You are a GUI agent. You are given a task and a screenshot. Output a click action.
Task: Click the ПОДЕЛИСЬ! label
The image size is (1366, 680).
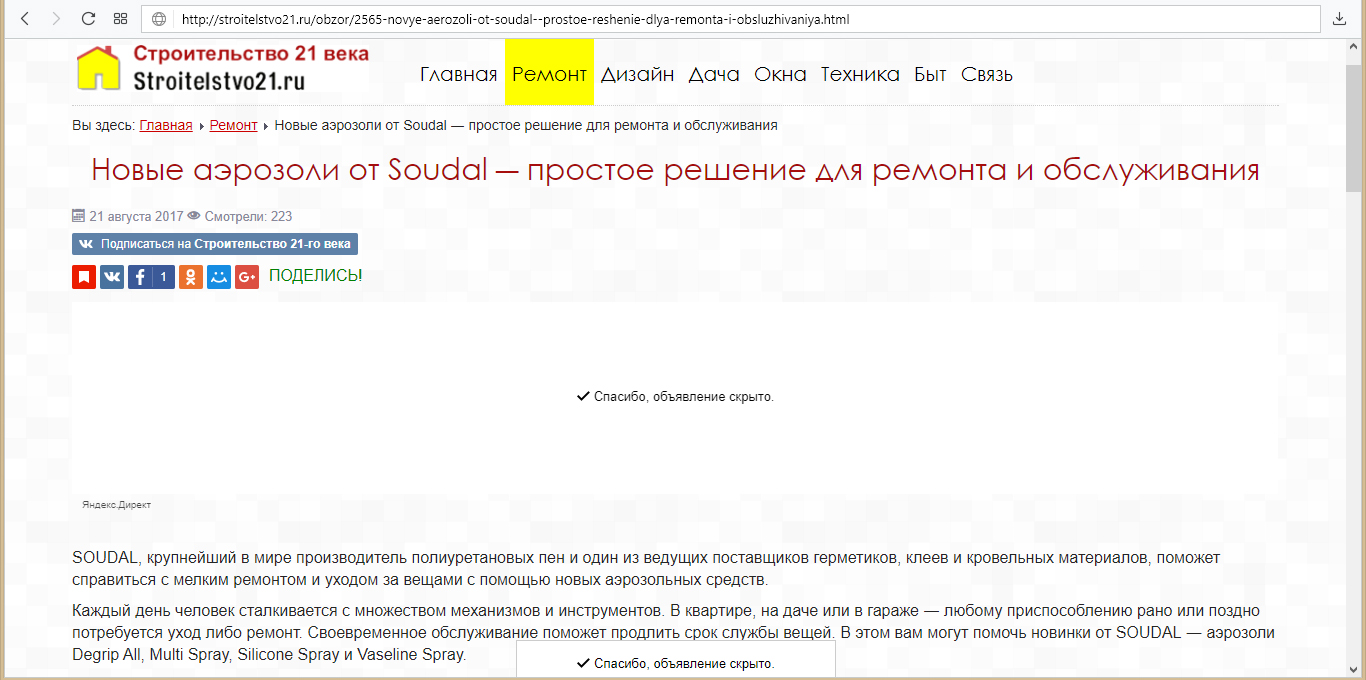coord(316,276)
